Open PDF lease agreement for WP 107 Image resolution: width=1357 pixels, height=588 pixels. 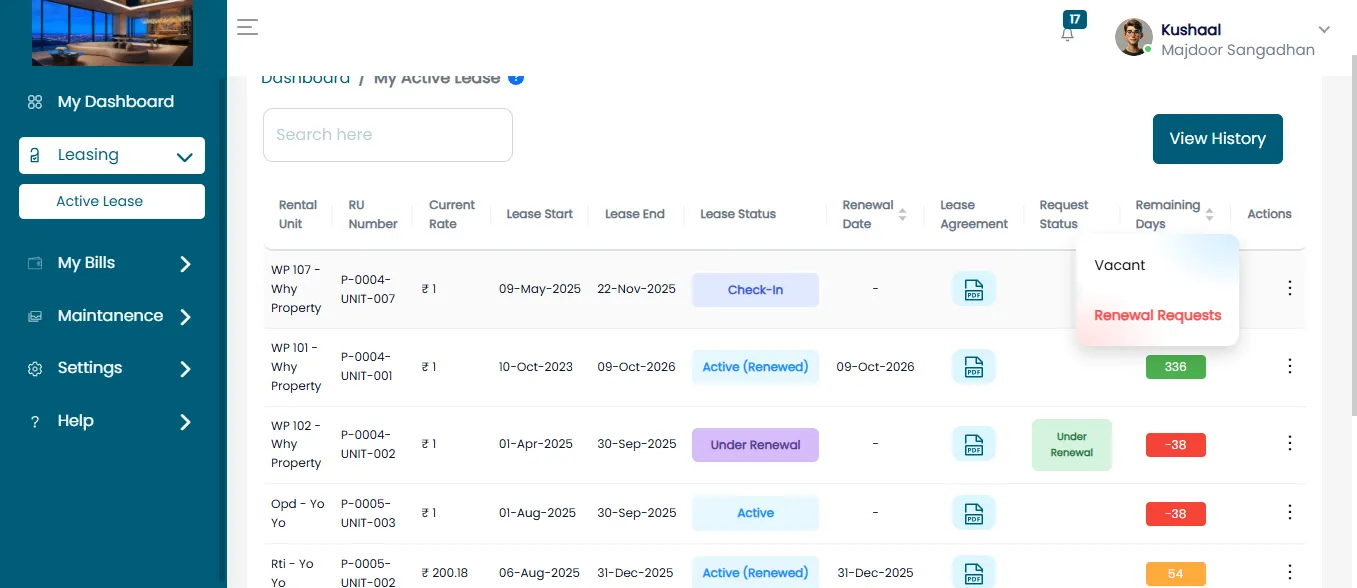[x=974, y=290]
